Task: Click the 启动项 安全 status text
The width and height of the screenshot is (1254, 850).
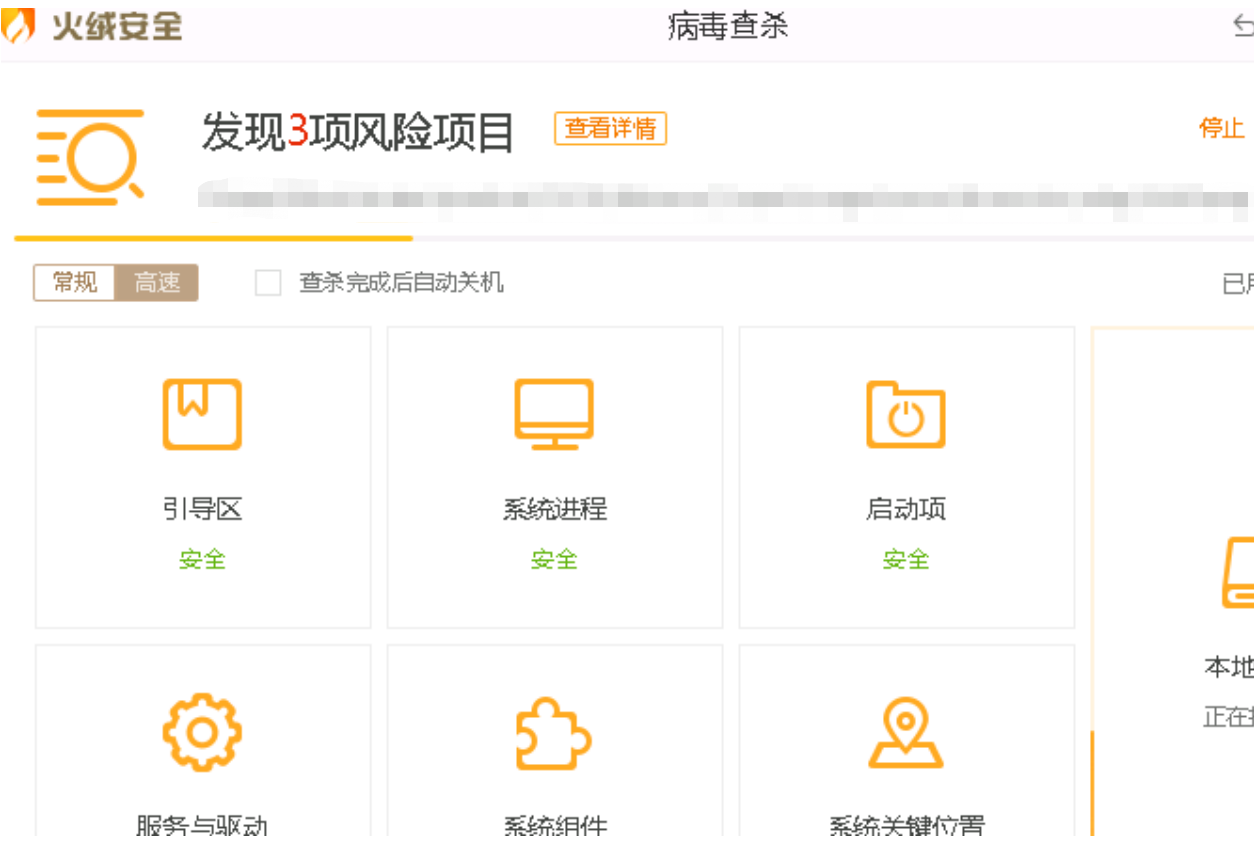Action: [906, 559]
